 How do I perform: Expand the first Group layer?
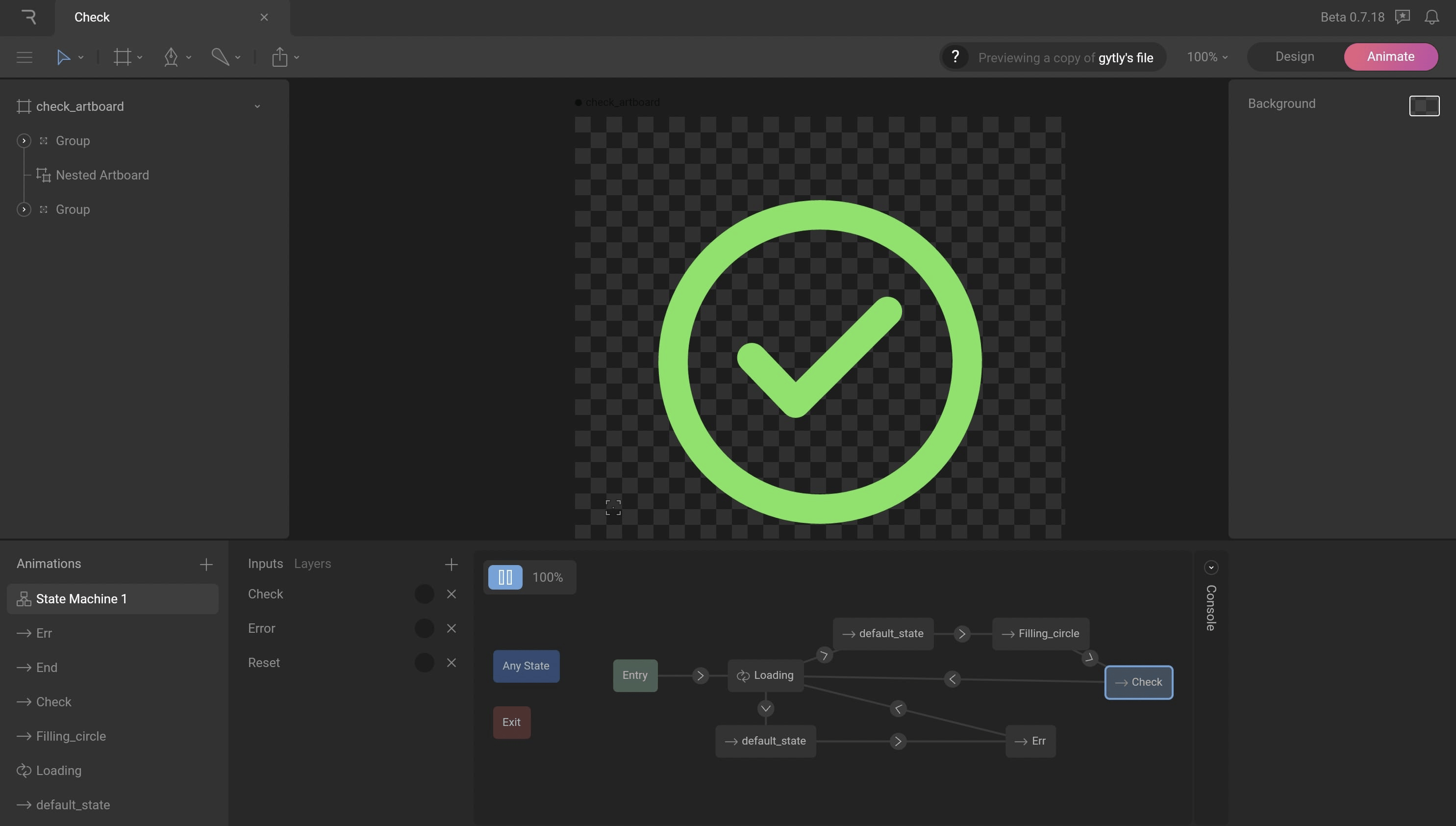24,141
